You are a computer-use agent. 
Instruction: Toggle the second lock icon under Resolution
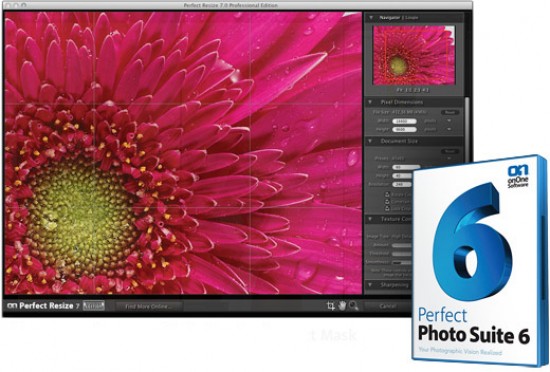(387, 201)
